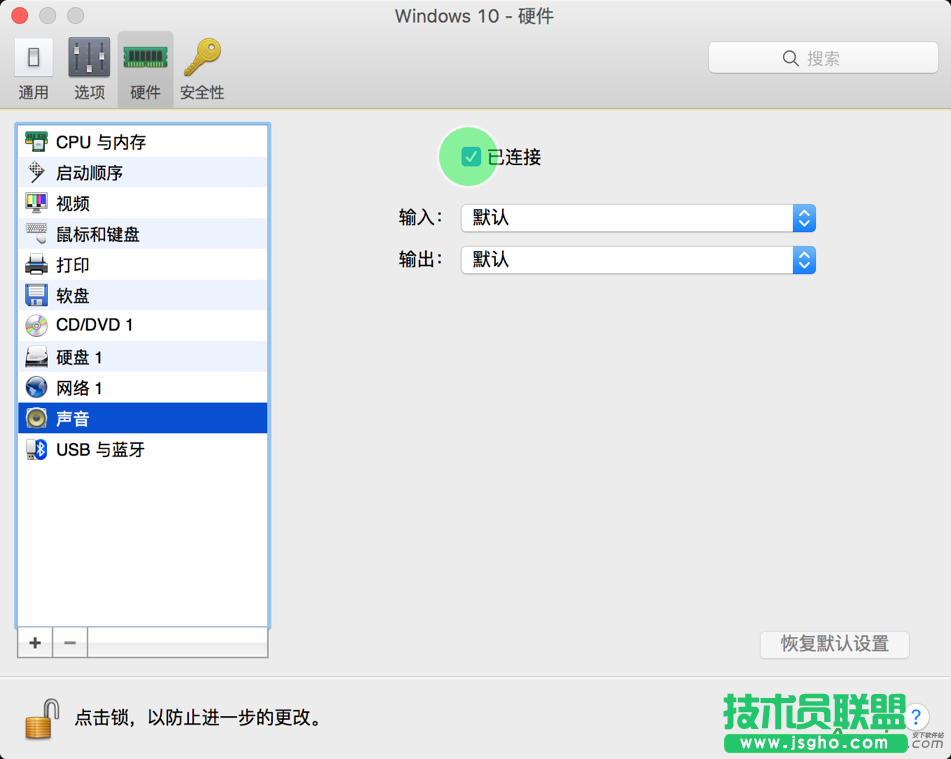Viewport: 951px width, 759px height.
Task: Switch to the 选项 tab
Action: pos(89,67)
